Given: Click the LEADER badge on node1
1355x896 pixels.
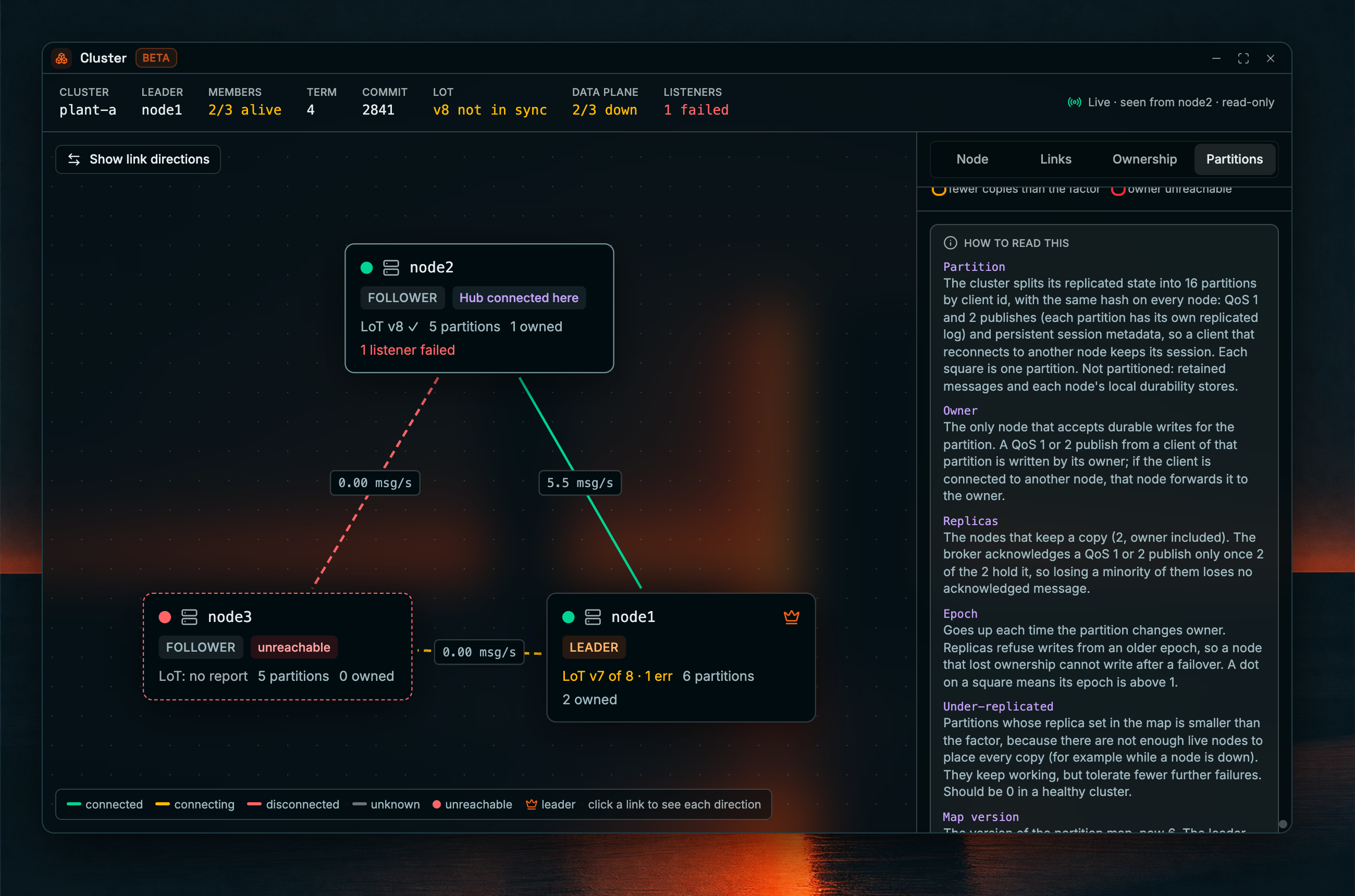Looking at the screenshot, I should click(x=594, y=648).
